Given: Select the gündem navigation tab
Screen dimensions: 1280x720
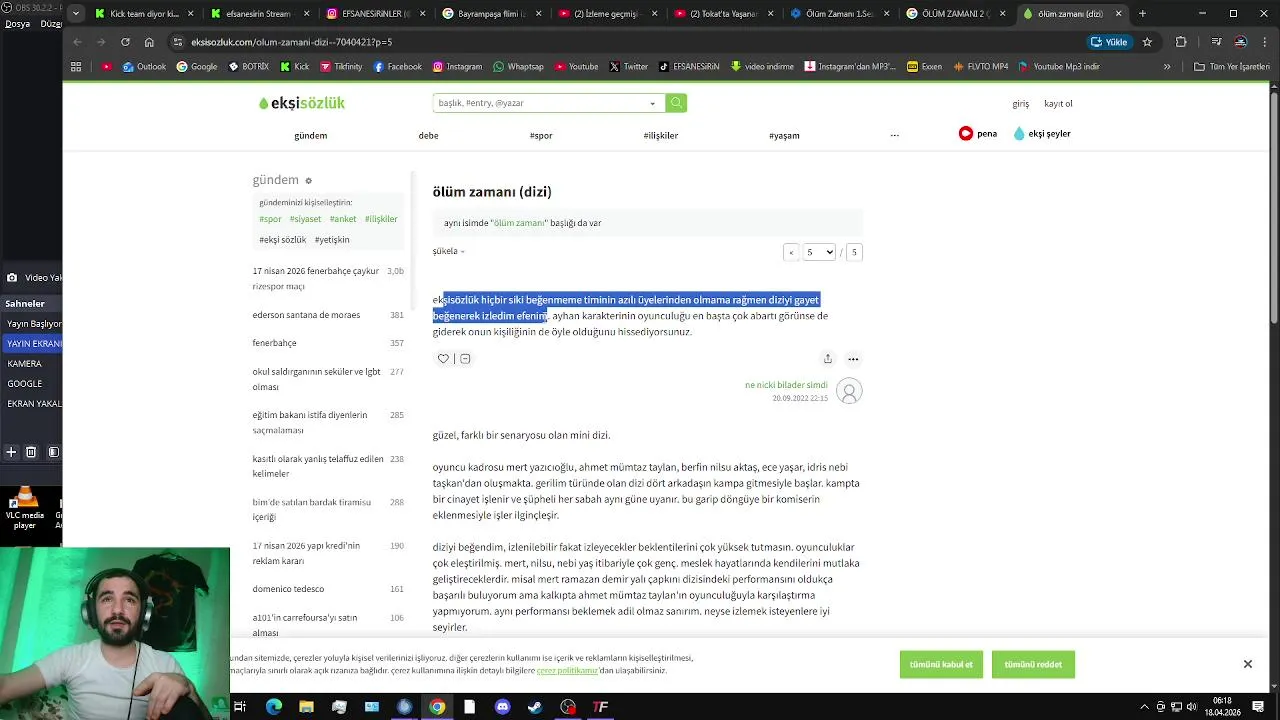Looking at the screenshot, I should point(311,136).
